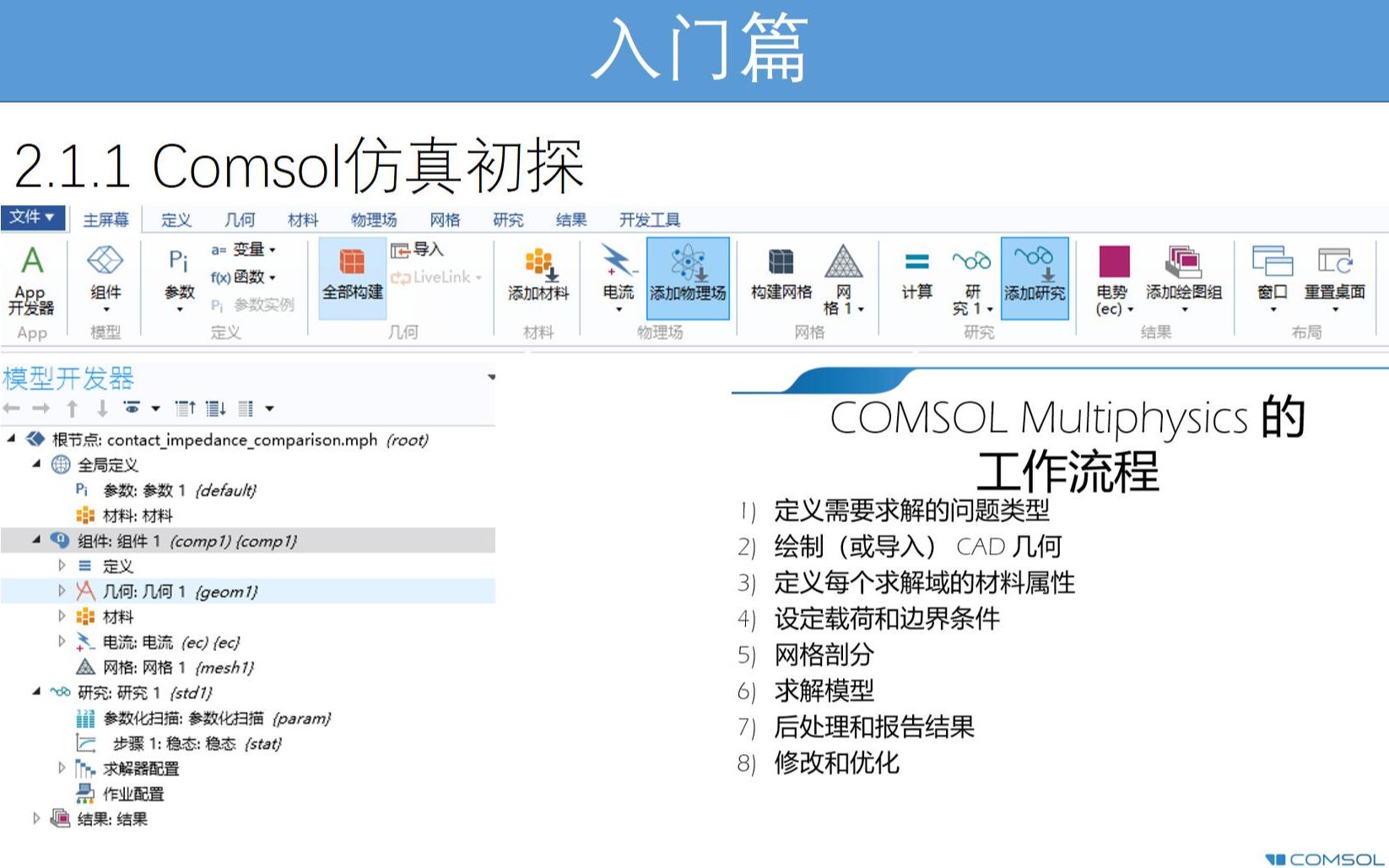Screen dimensions: 1389x868
Task: Click the 导入 import geometry icon
Action: click(418, 250)
